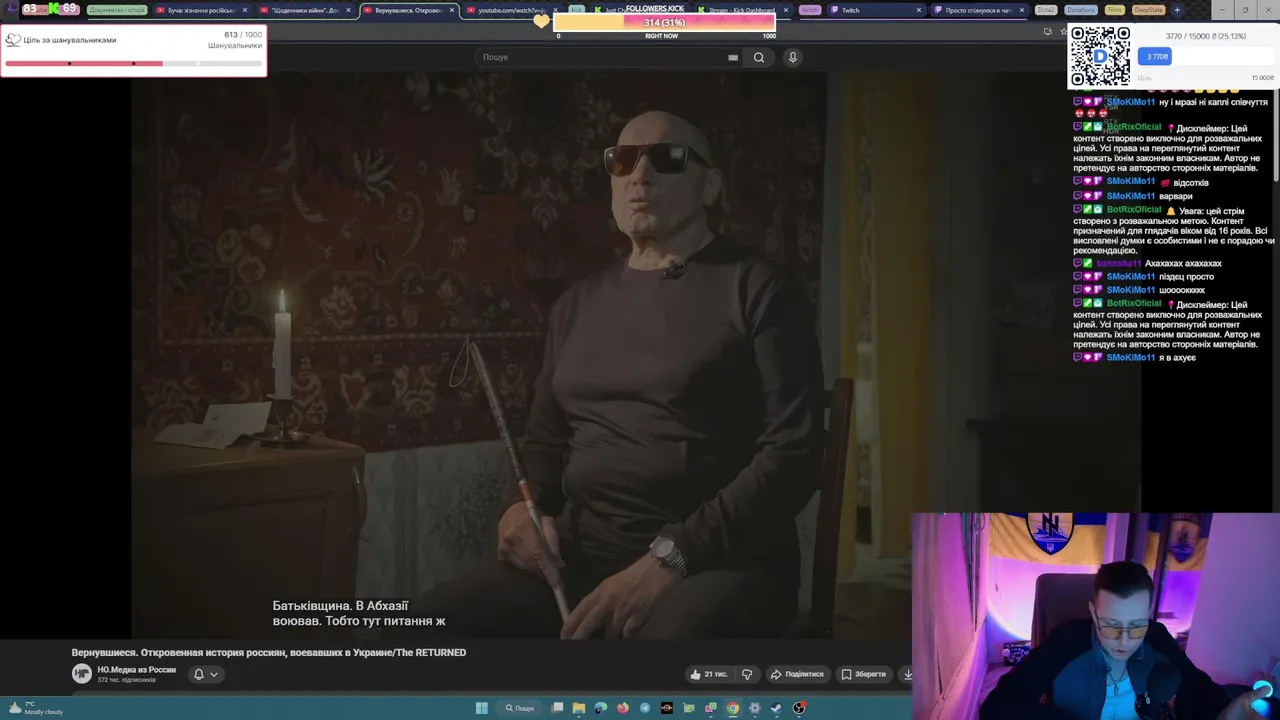
Task: Click the Followers Kick progress bar
Action: (664, 23)
